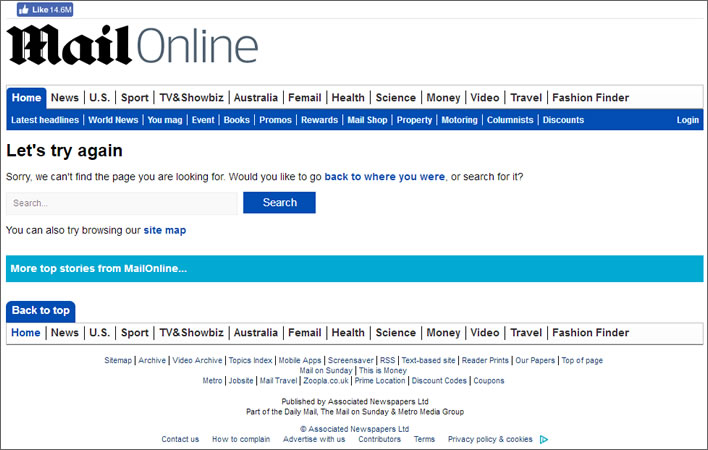This screenshot has height=450, width=708.
Task: Click the Back to top button
Action: tap(41, 311)
